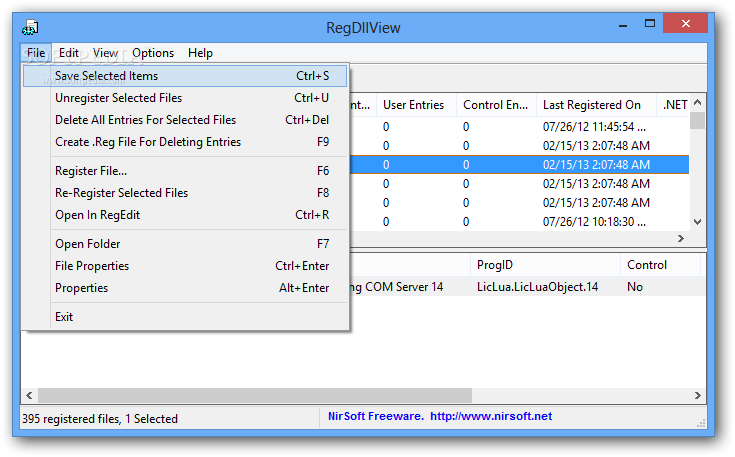Choose Open Folder from menu

pos(185,244)
